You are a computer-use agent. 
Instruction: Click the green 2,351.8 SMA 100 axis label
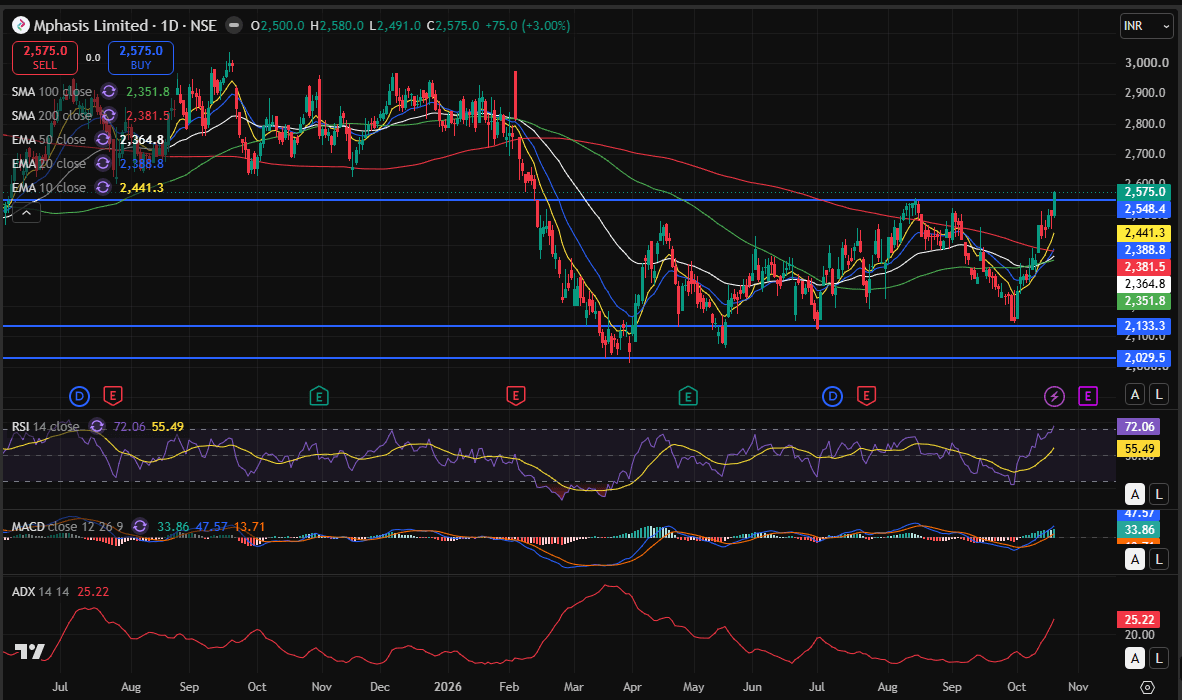coord(1145,301)
